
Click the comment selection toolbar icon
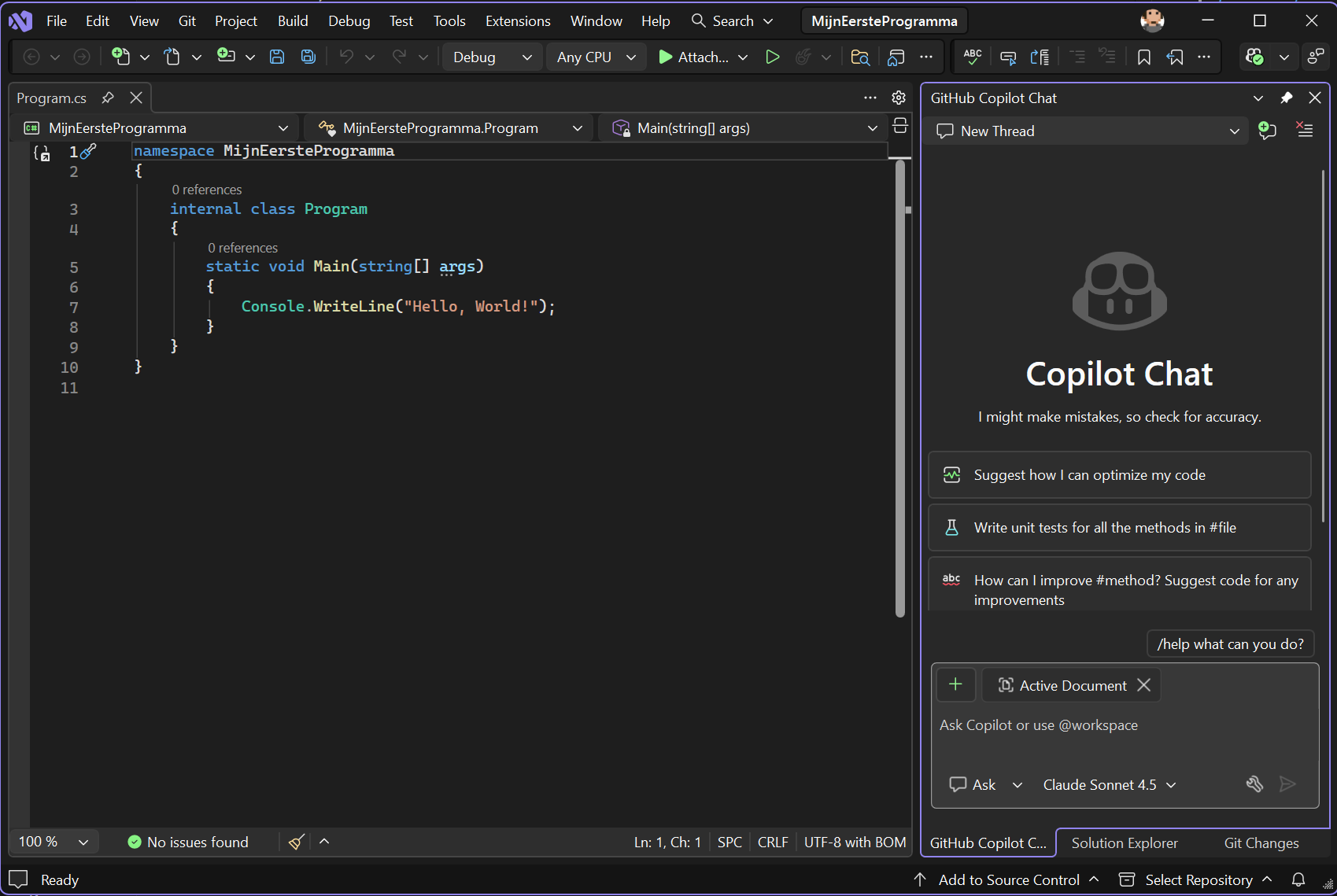pyautogui.click(x=1008, y=57)
